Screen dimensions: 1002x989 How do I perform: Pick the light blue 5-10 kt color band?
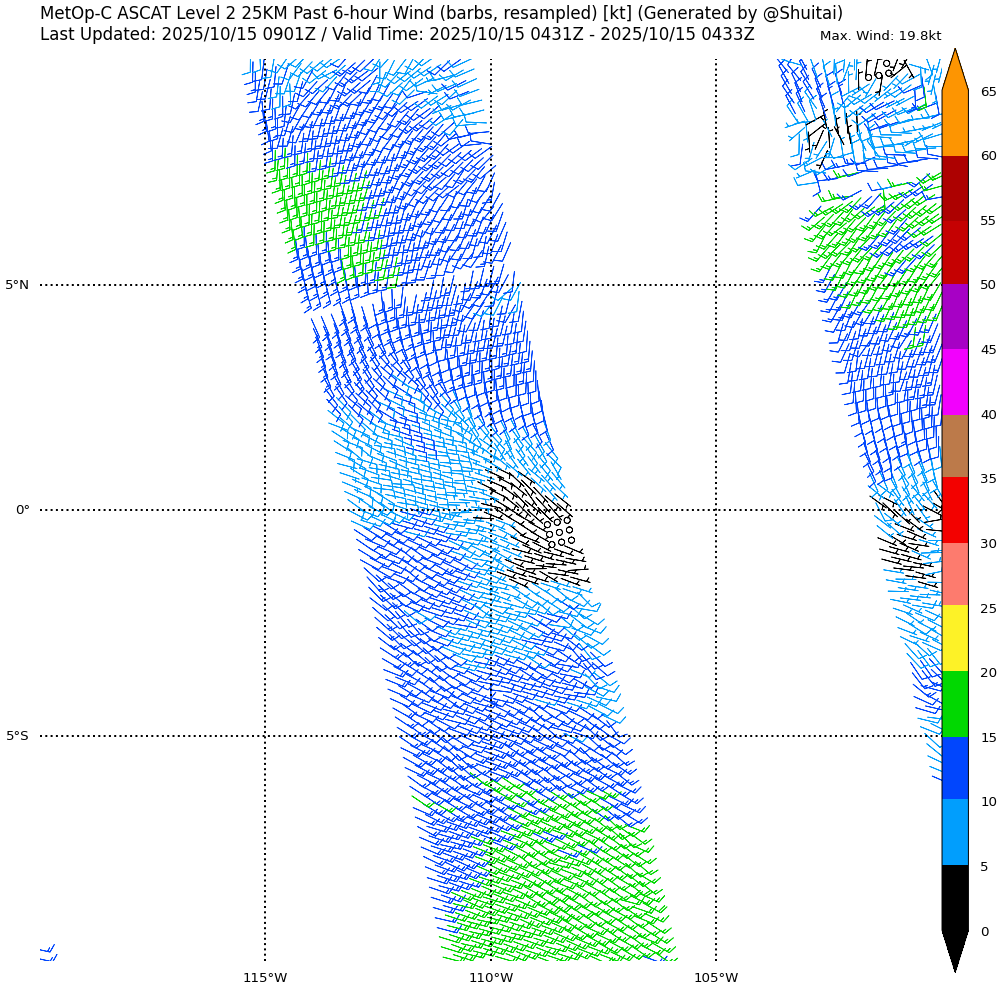[x=954, y=832]
